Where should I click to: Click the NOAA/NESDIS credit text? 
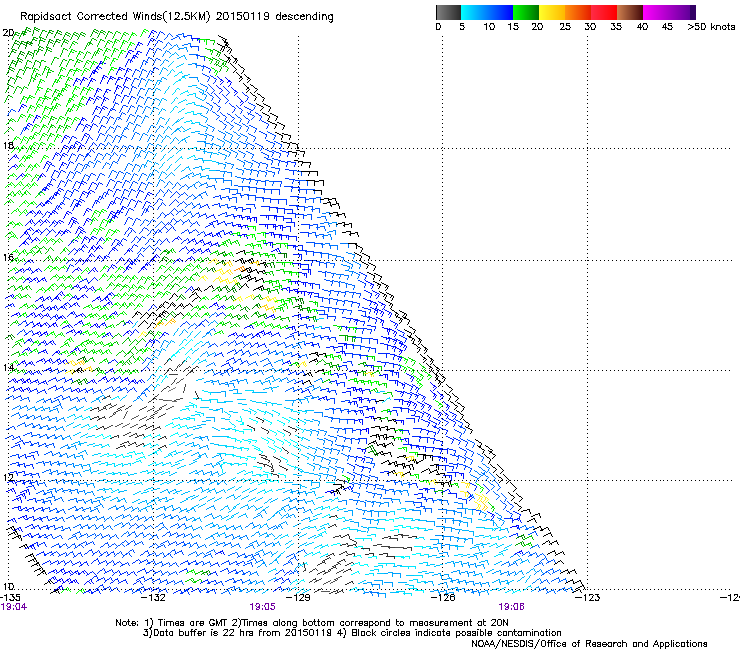coord(589,644)
